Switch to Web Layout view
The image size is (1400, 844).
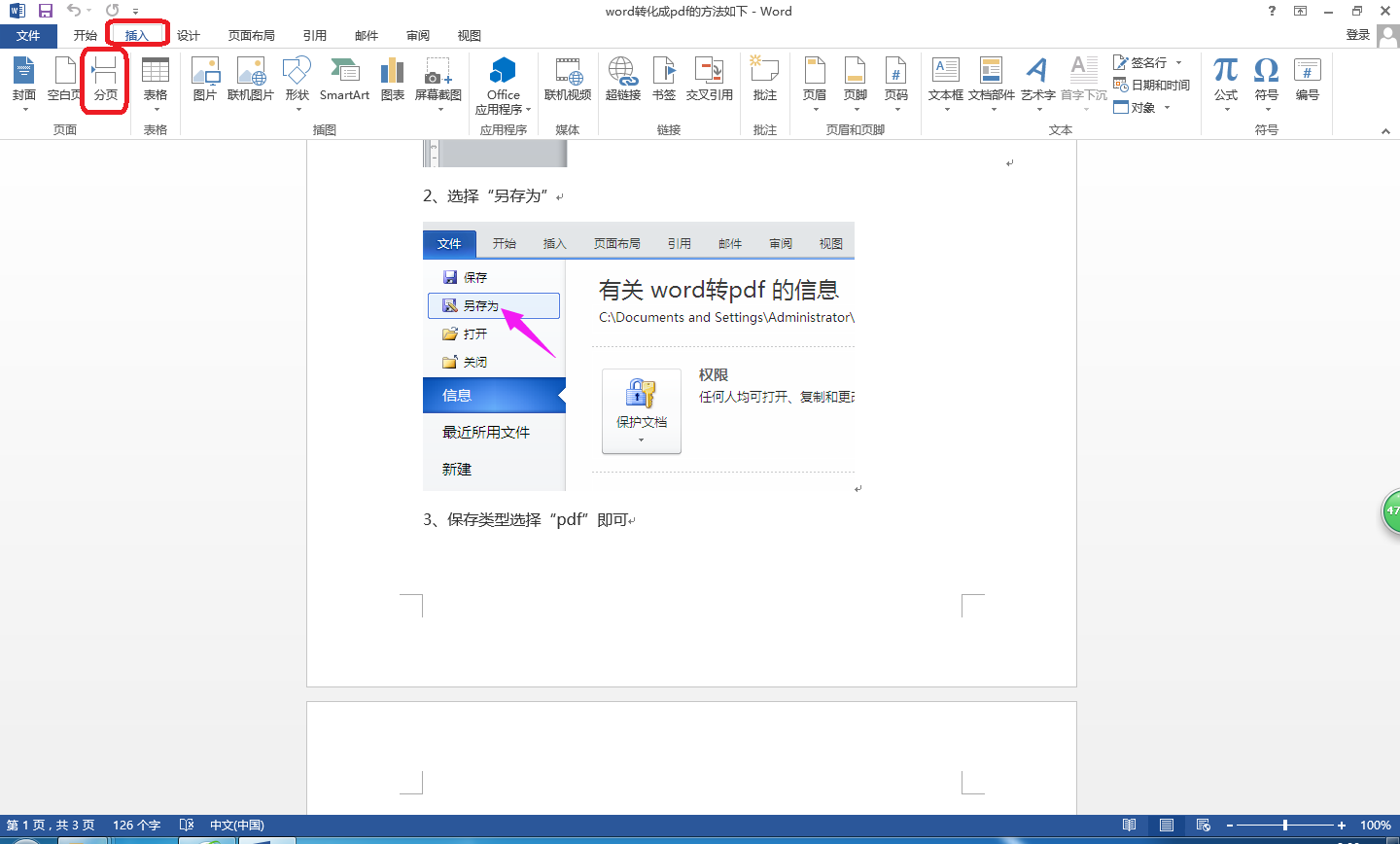[1204, 825]
